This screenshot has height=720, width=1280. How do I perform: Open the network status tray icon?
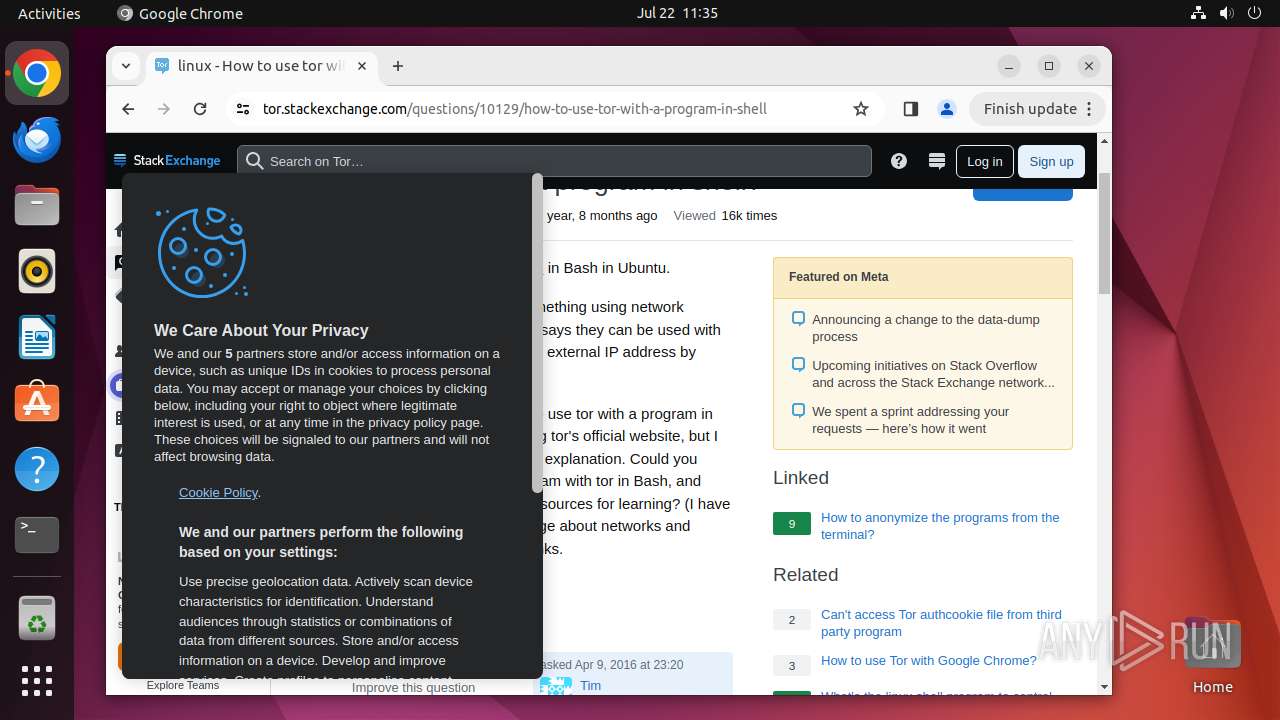pyautogui.click(x=1198, y=13)
